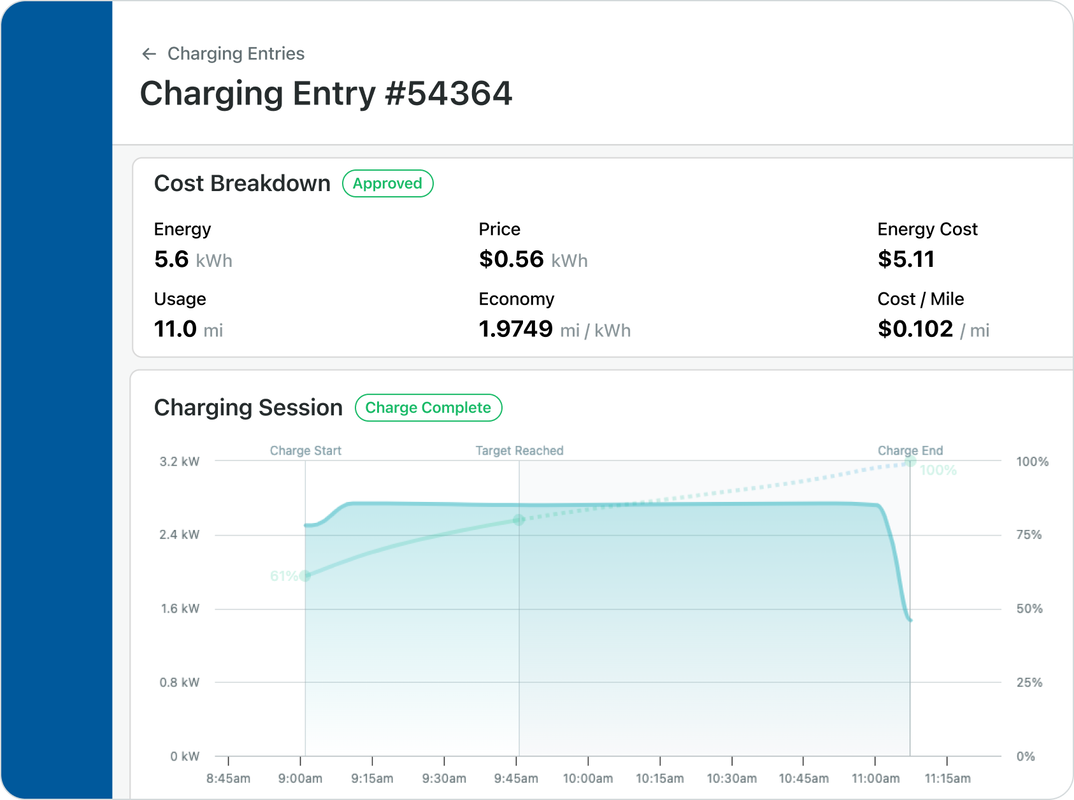Image resolution: width=1074 pixels, height=800 pixels.
Task: Select the 61% start point on the chart
Action: point(305,575)
